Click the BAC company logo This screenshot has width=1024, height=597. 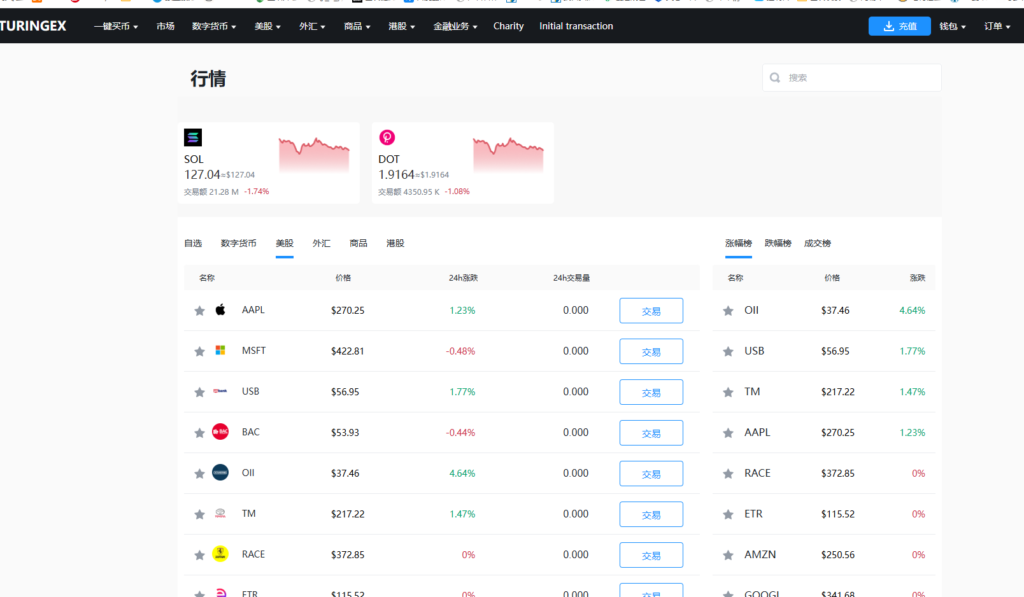point(220,432)
